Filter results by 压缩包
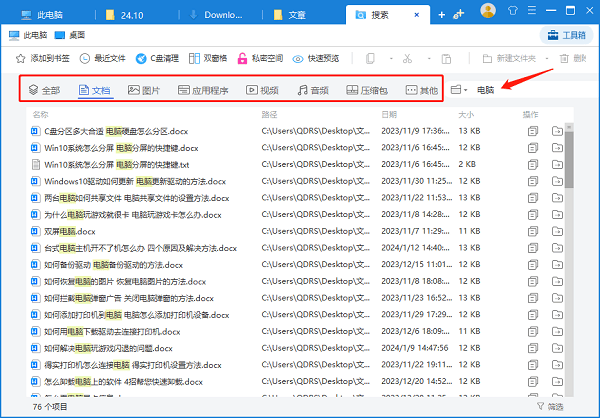The image size is (600, 418). pyautogui.click(x=367, y=90)
